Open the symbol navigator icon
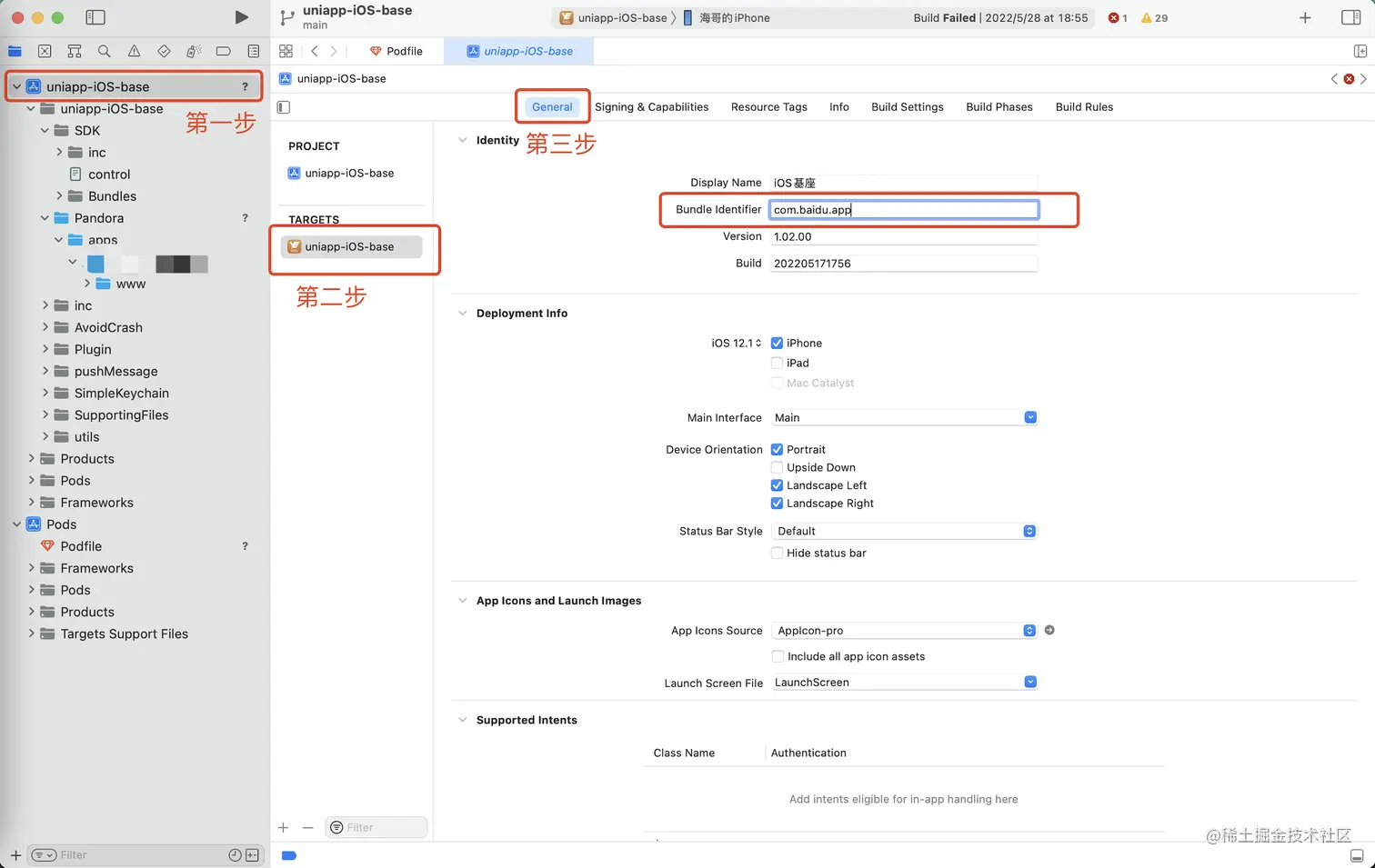The image size is (1375, 868). (75, 51)
